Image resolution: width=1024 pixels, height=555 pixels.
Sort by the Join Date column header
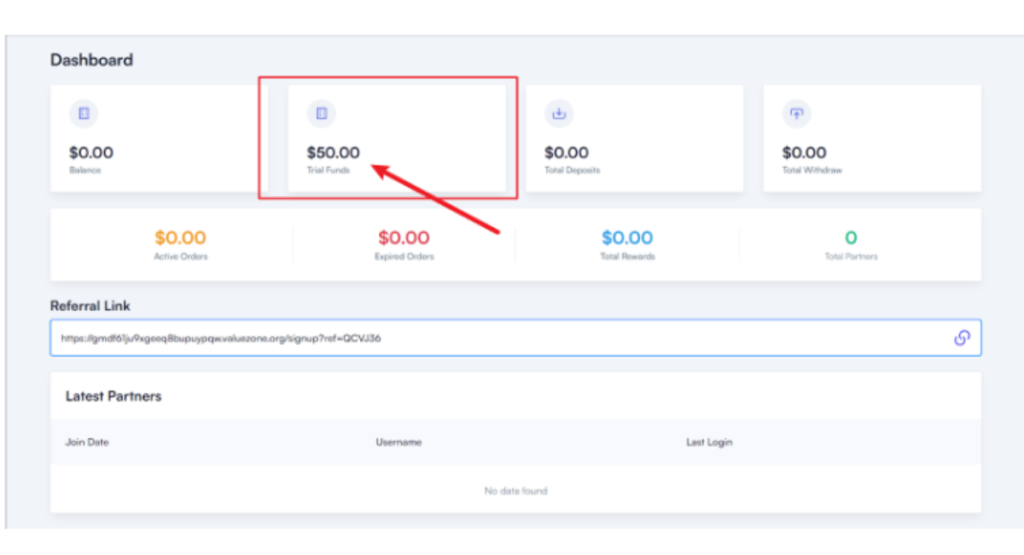pyautogui.click(x=87, y=442)
